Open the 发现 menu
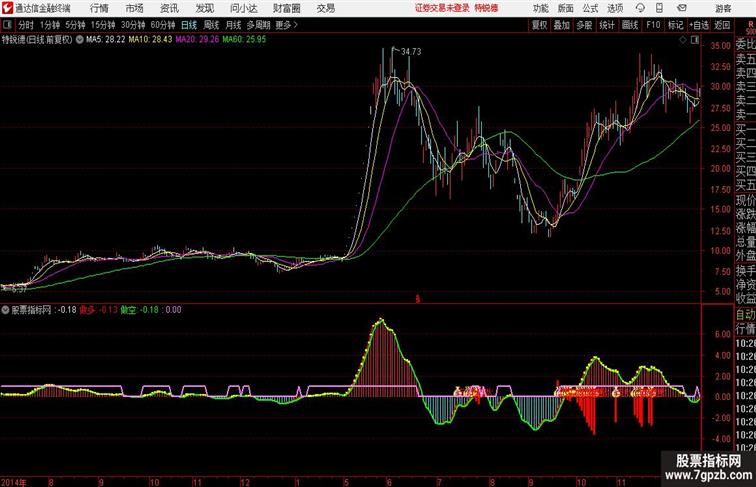 coord(204,8)
